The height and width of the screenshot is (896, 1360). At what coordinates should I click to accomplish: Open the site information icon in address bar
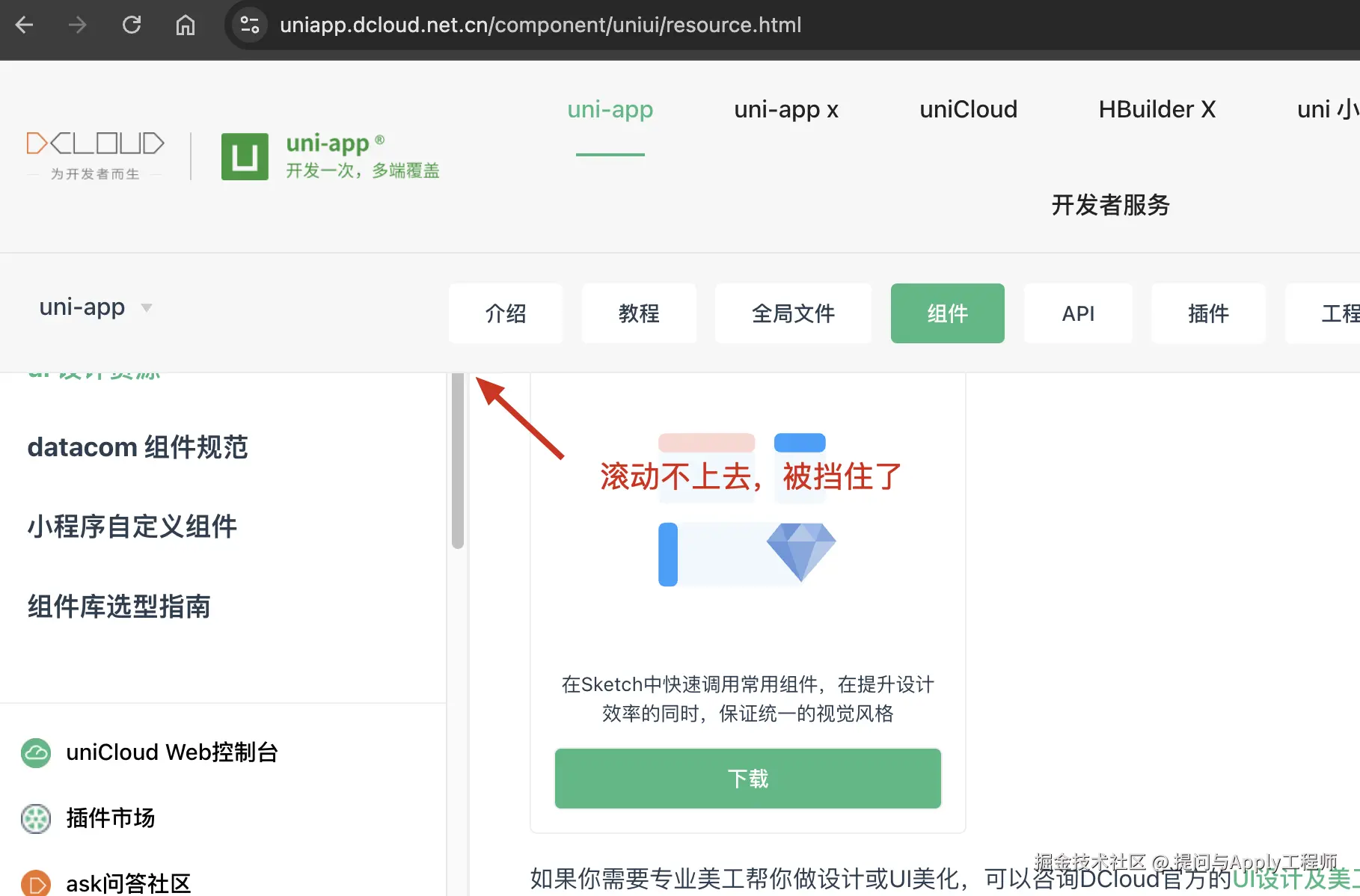249,25
